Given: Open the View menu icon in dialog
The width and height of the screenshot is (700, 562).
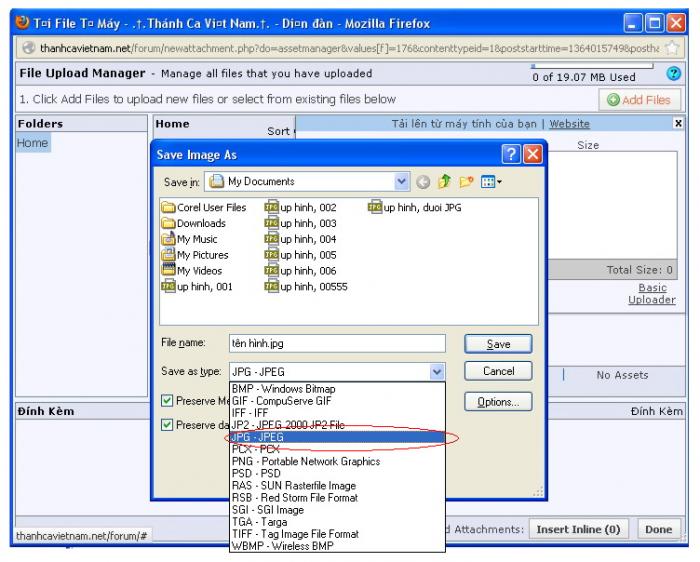Looking at the screenshot, I should tap(490, 182).
